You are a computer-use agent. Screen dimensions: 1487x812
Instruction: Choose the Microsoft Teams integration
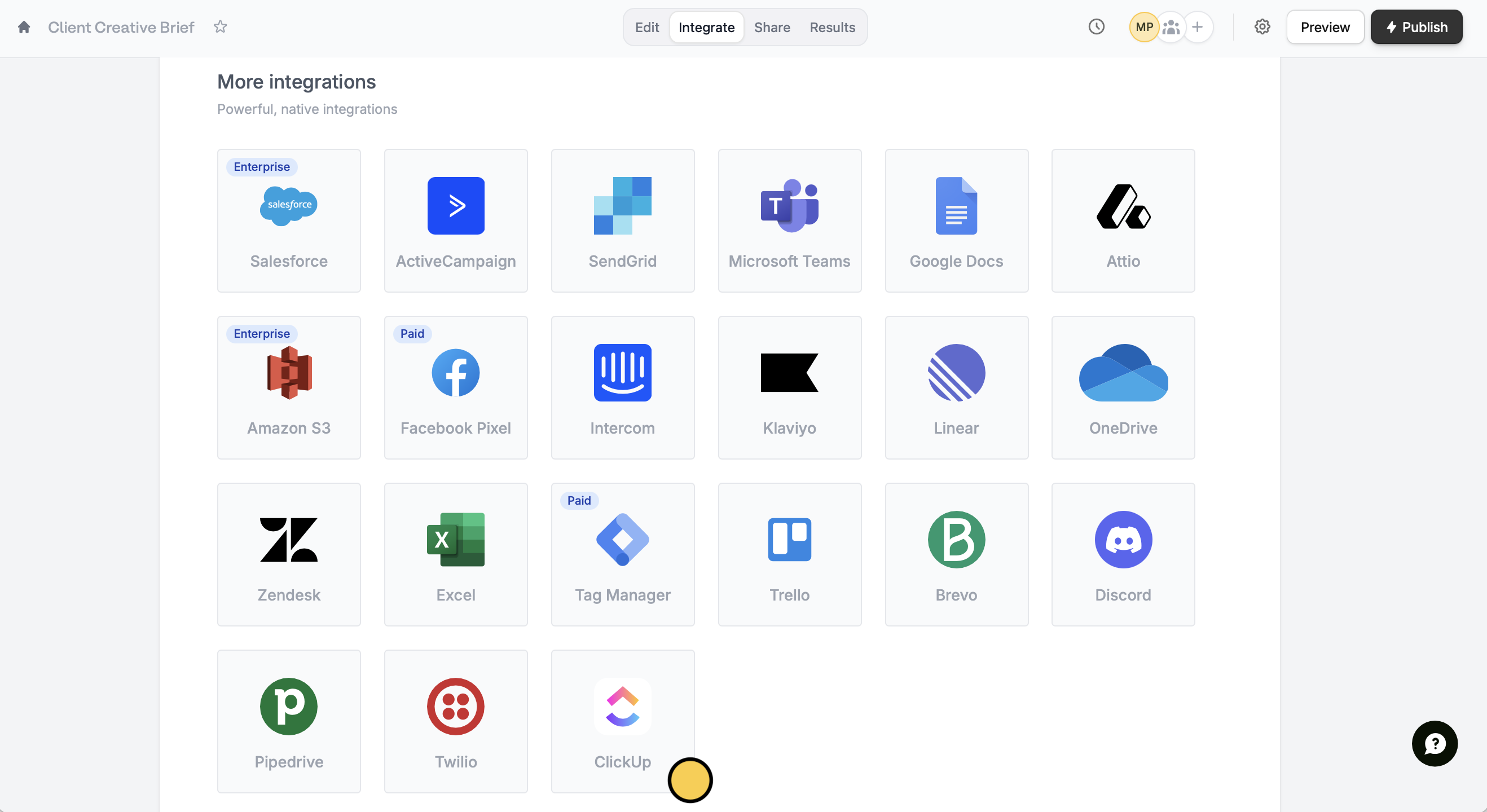pyautogui.click(x=789, y=220)
